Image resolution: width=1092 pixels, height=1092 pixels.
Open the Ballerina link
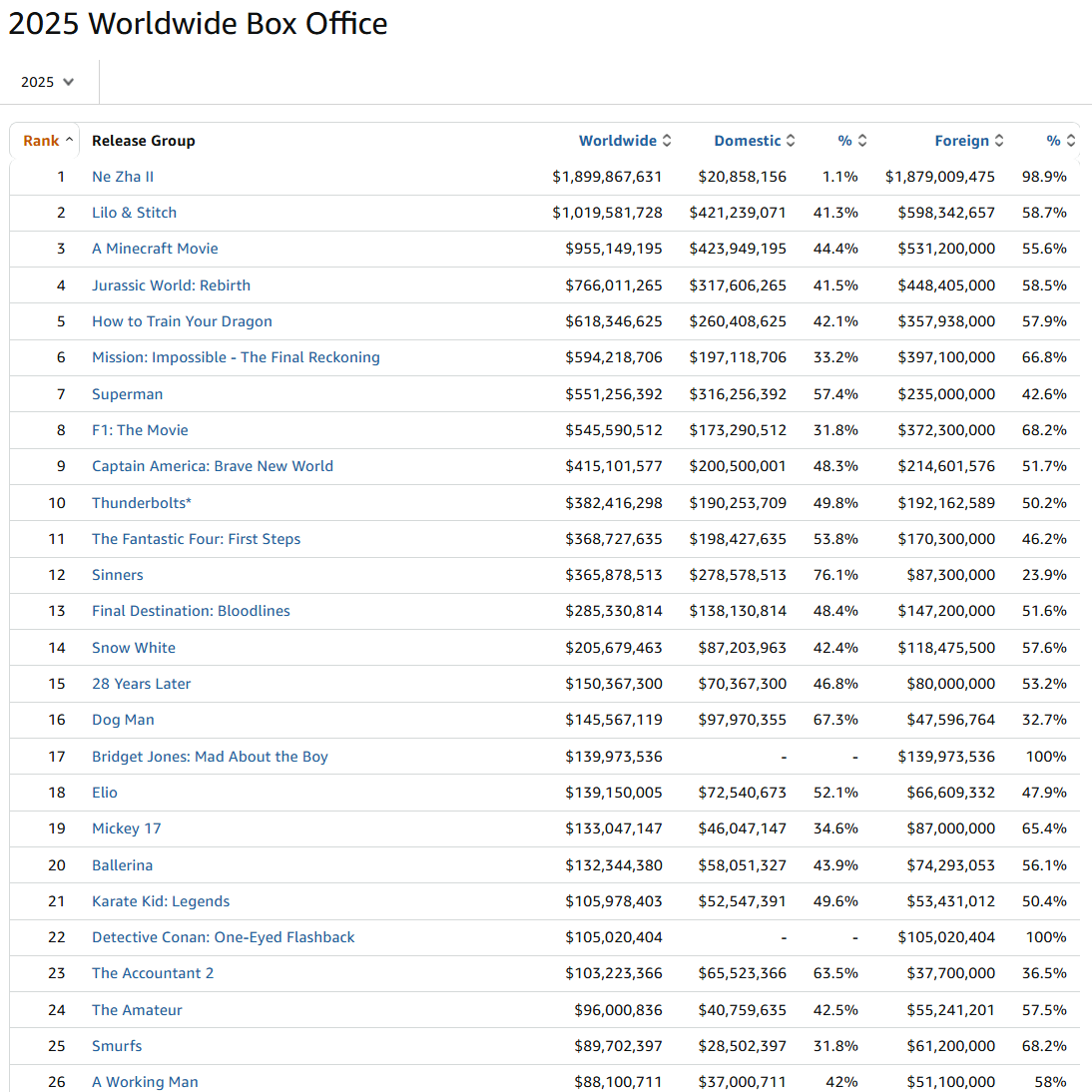click(x=123, y=865)
